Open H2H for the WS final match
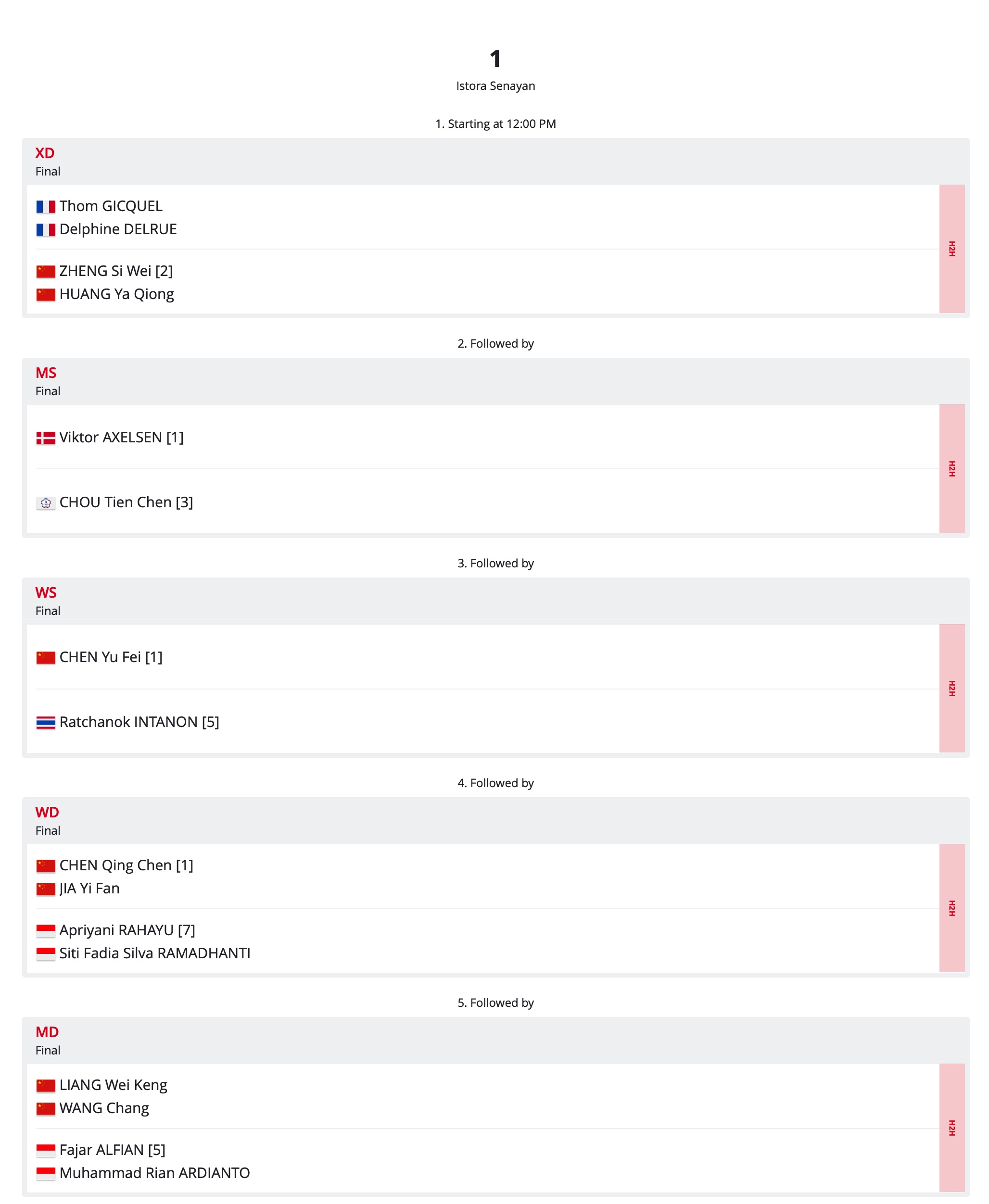The width and height of the screenshot is (989, 1204). 951,688
